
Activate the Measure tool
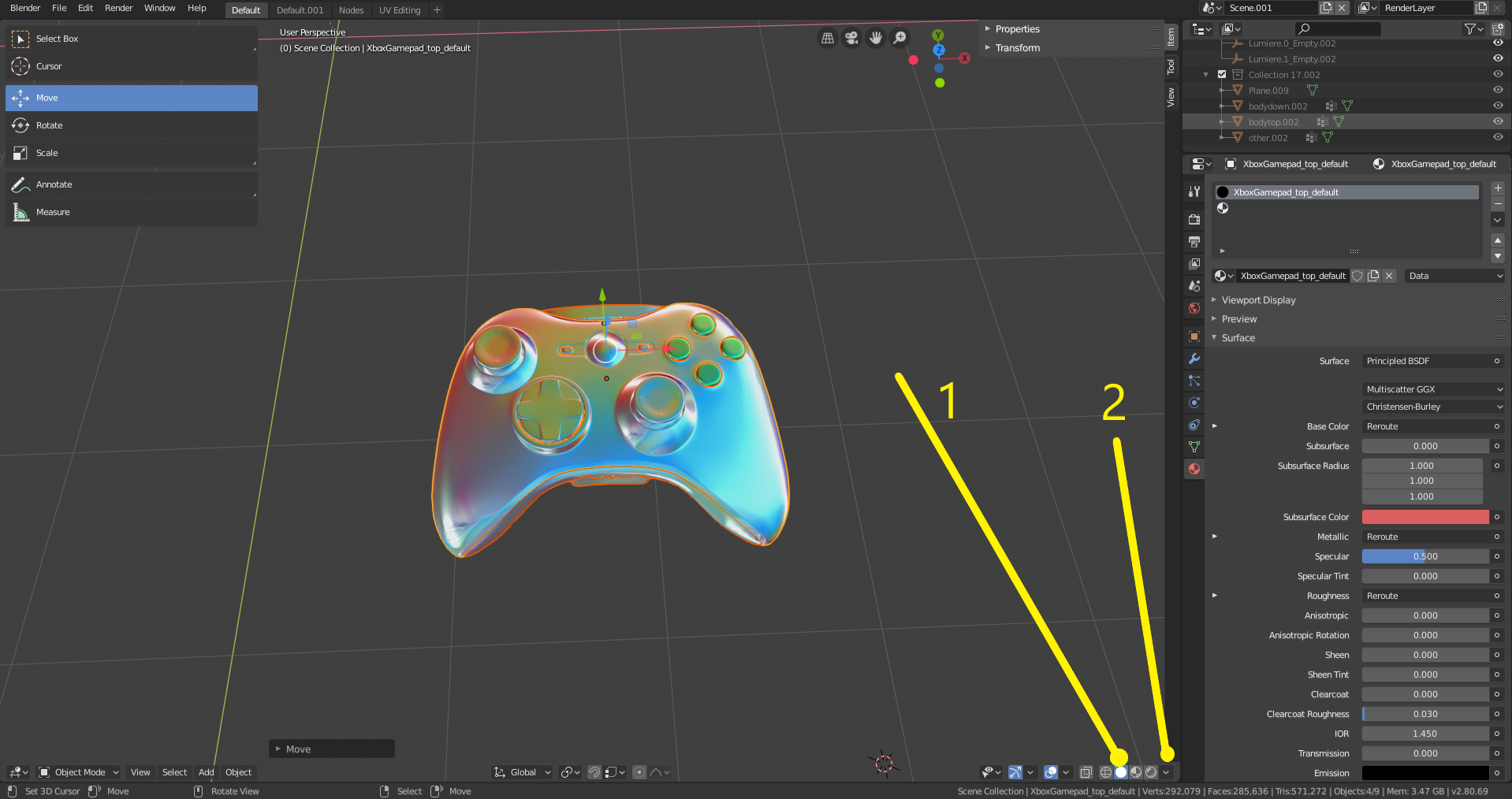click(x=132, y=212)
